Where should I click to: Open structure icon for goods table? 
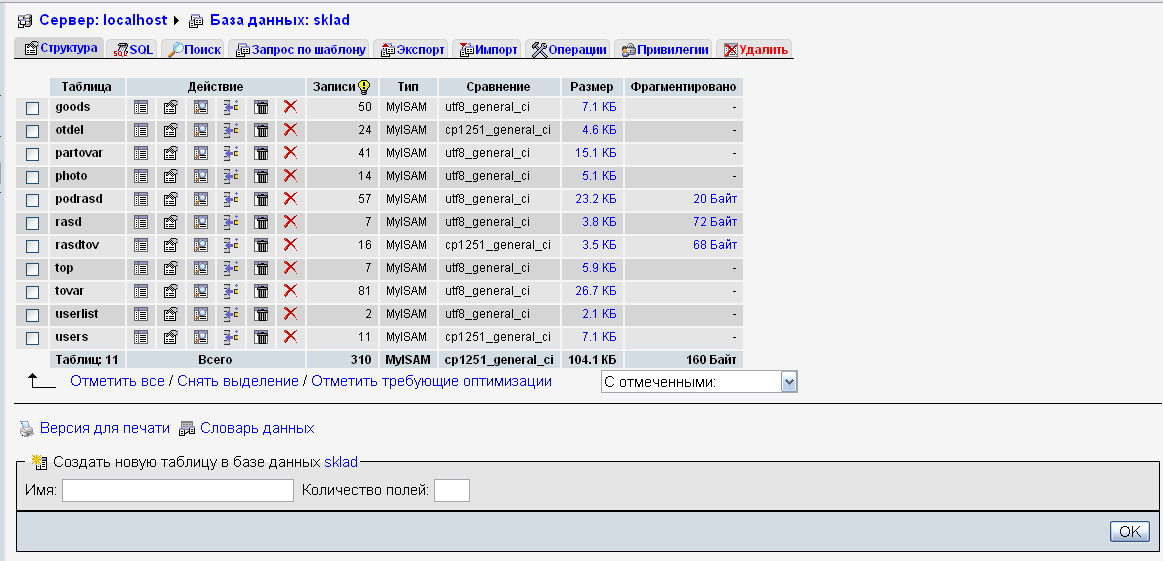171,107
